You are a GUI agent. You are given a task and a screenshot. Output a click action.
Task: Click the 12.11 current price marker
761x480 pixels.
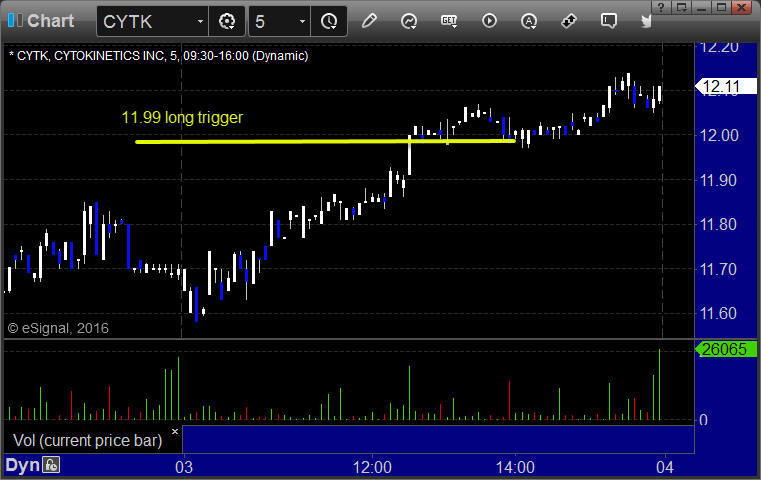click(726, 86)
